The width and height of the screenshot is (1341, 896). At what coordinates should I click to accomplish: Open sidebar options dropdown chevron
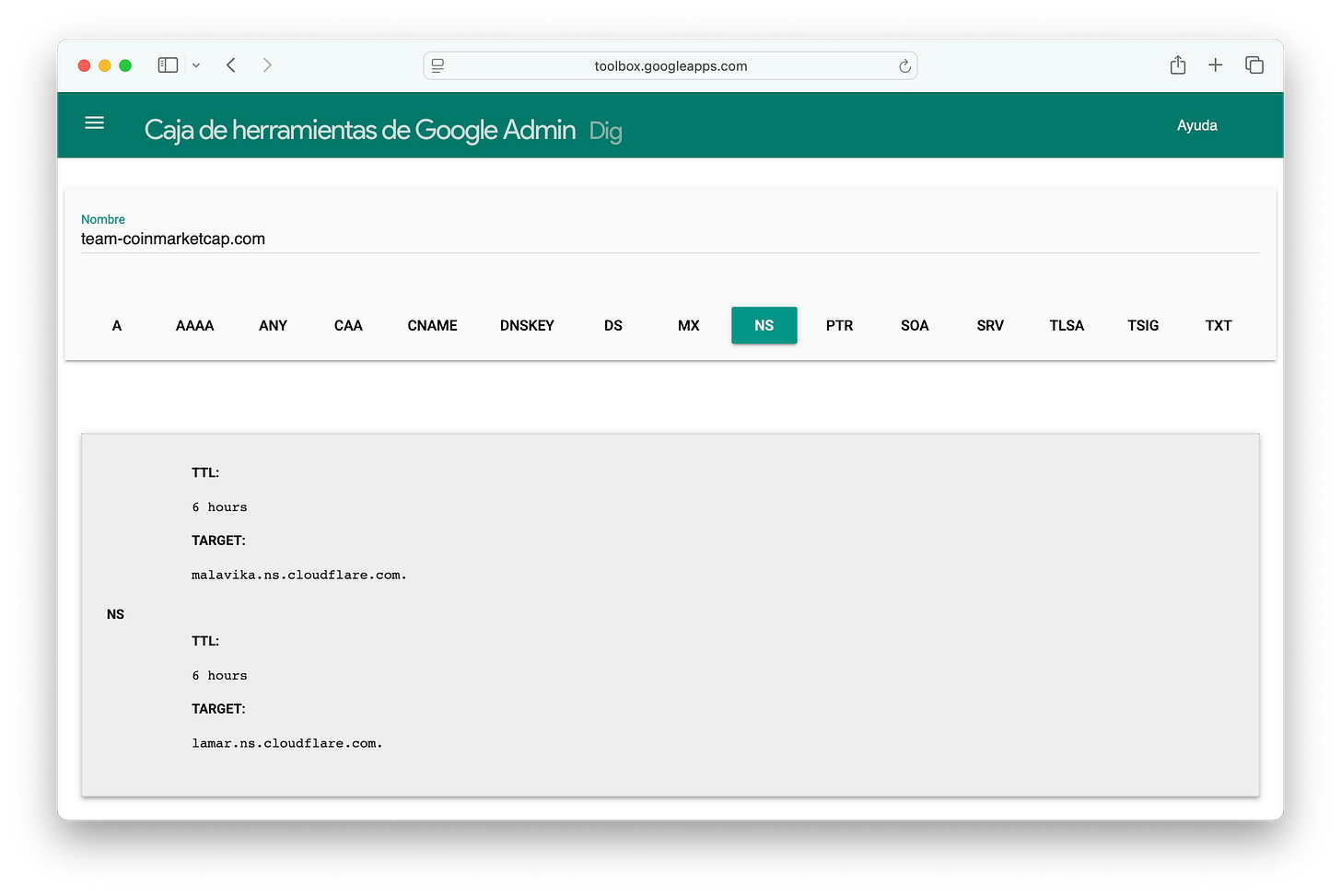[x=196, y=65]
